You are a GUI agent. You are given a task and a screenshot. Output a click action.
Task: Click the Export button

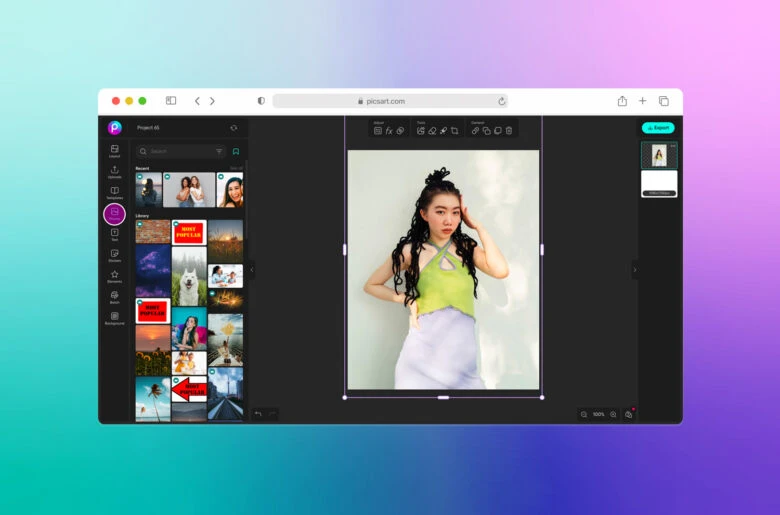pyautogui.click(x=658, y=128)
